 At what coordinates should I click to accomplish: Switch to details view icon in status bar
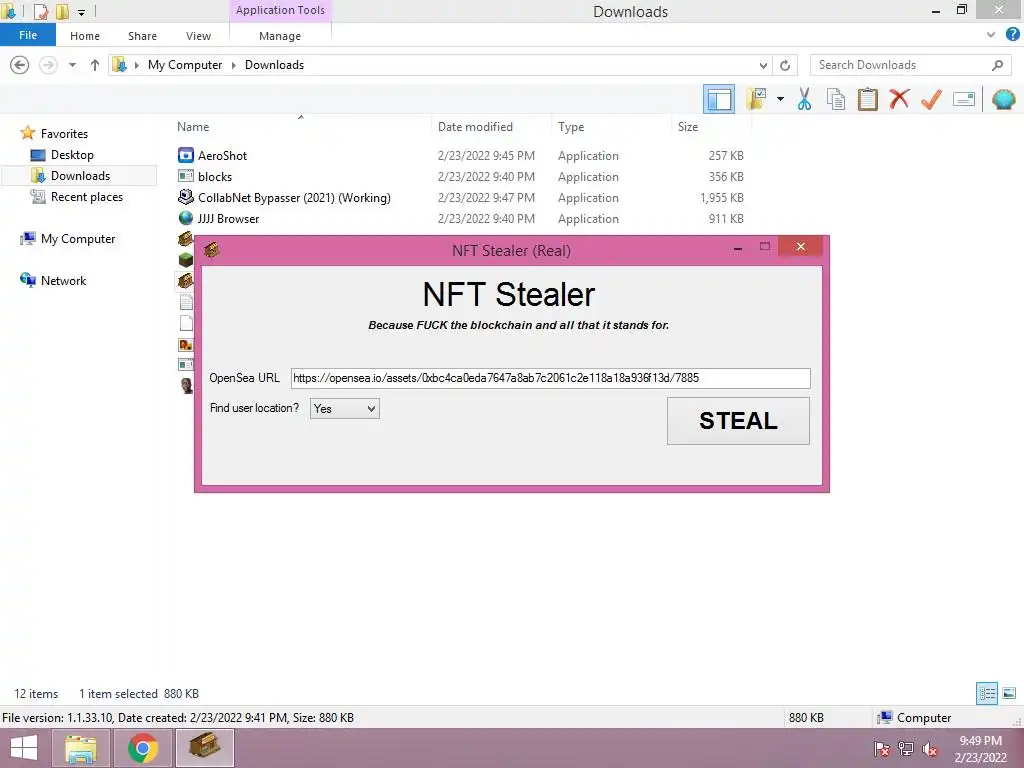pyautogui.click(x=987, y=693)
